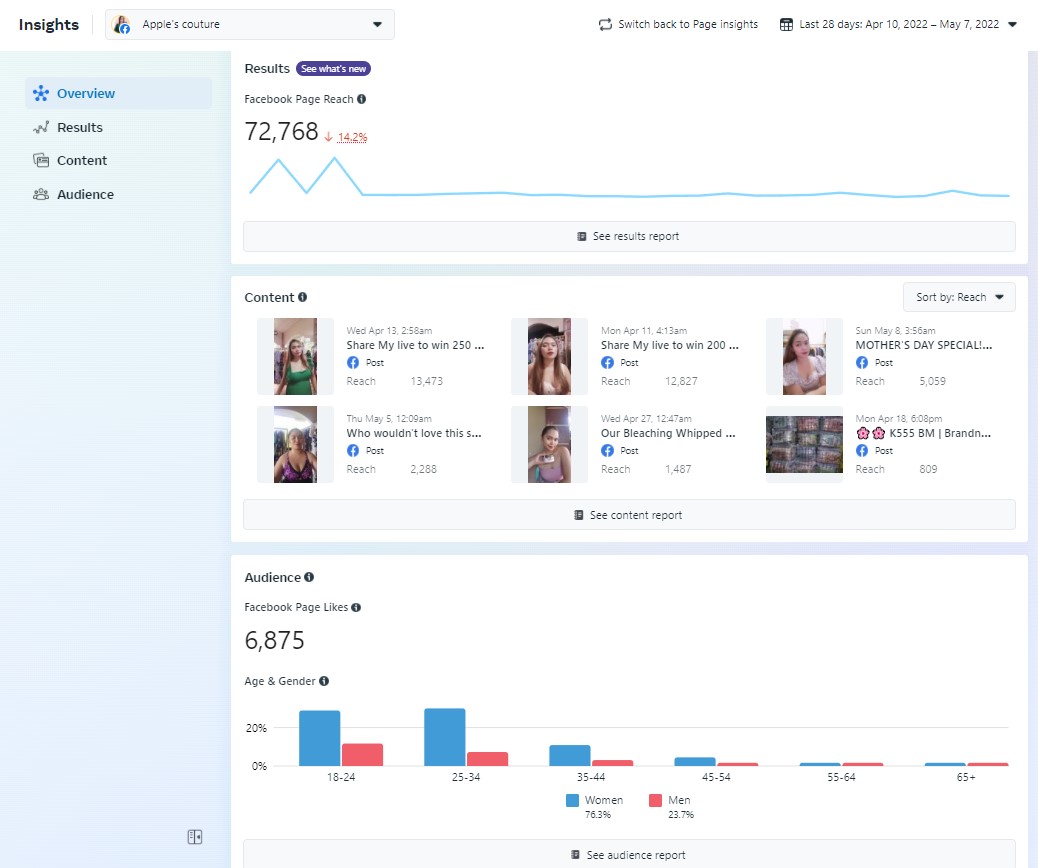The height and width of the screenshot is (868, 1038).
Task: Click the info icon beside Facebook Page Reach
Action: [x=361, y=99]
